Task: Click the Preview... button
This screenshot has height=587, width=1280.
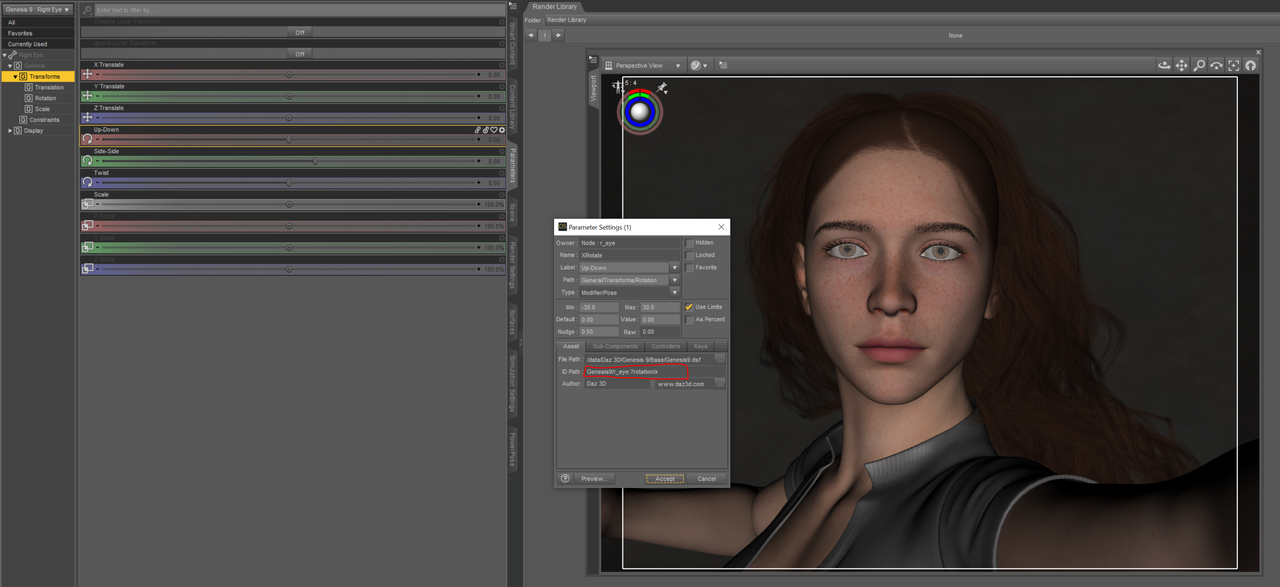Action: pos(593,478)
